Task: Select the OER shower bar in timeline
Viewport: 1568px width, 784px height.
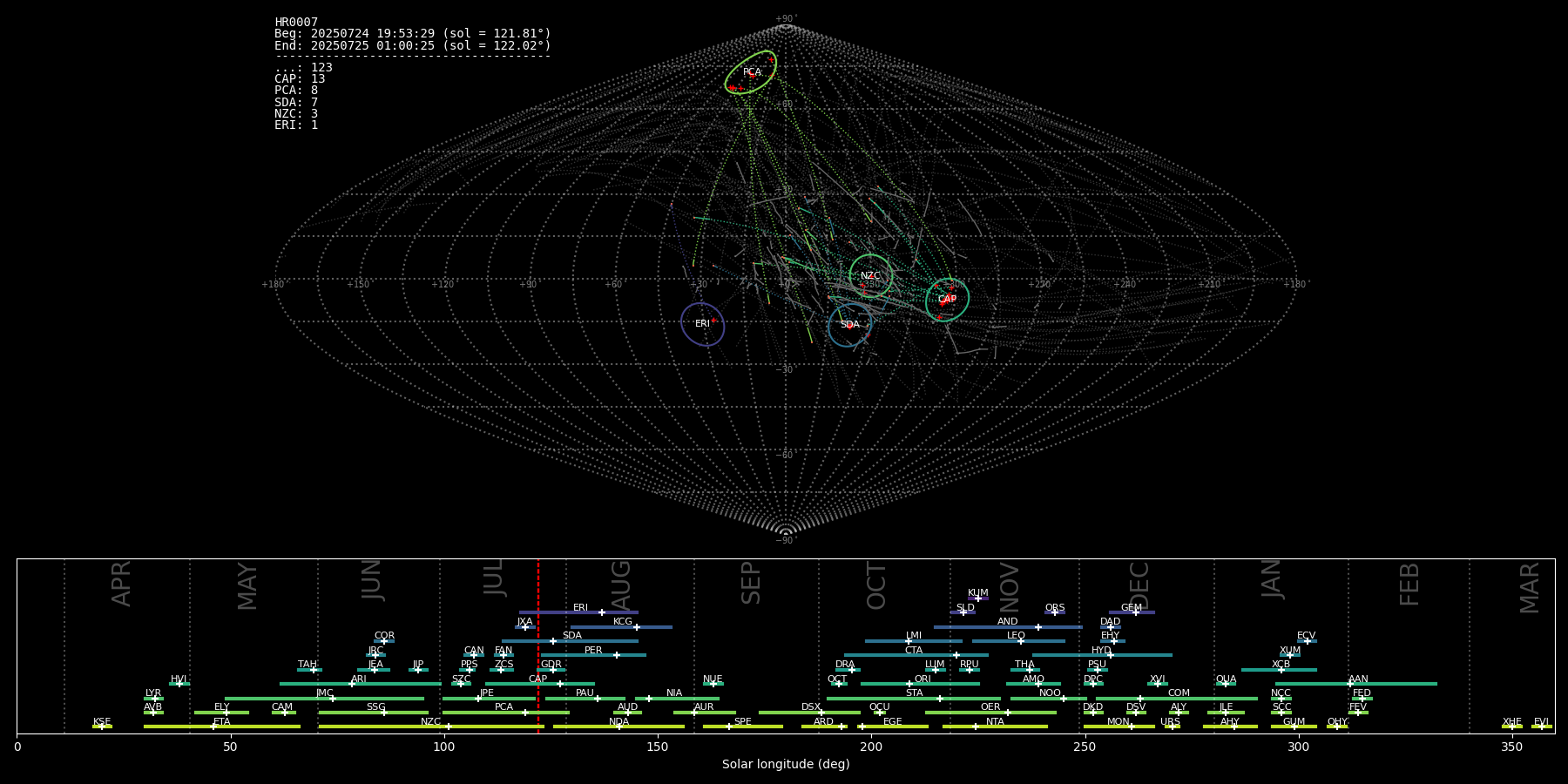Action: 990,713
